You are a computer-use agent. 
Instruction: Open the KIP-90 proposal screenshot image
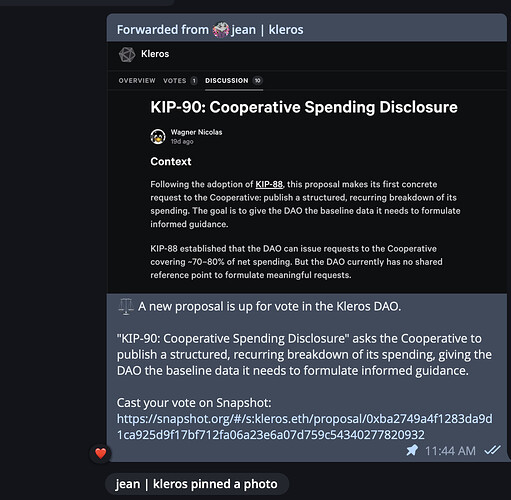coord(307,167)
